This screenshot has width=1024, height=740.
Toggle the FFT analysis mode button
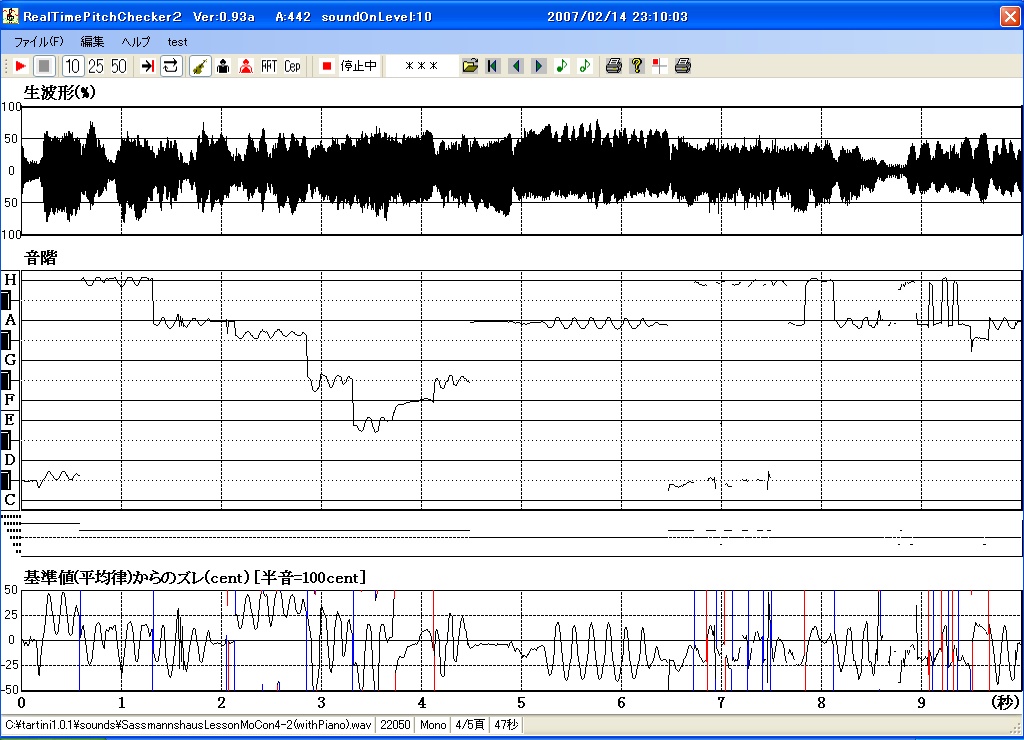[269, 66]
